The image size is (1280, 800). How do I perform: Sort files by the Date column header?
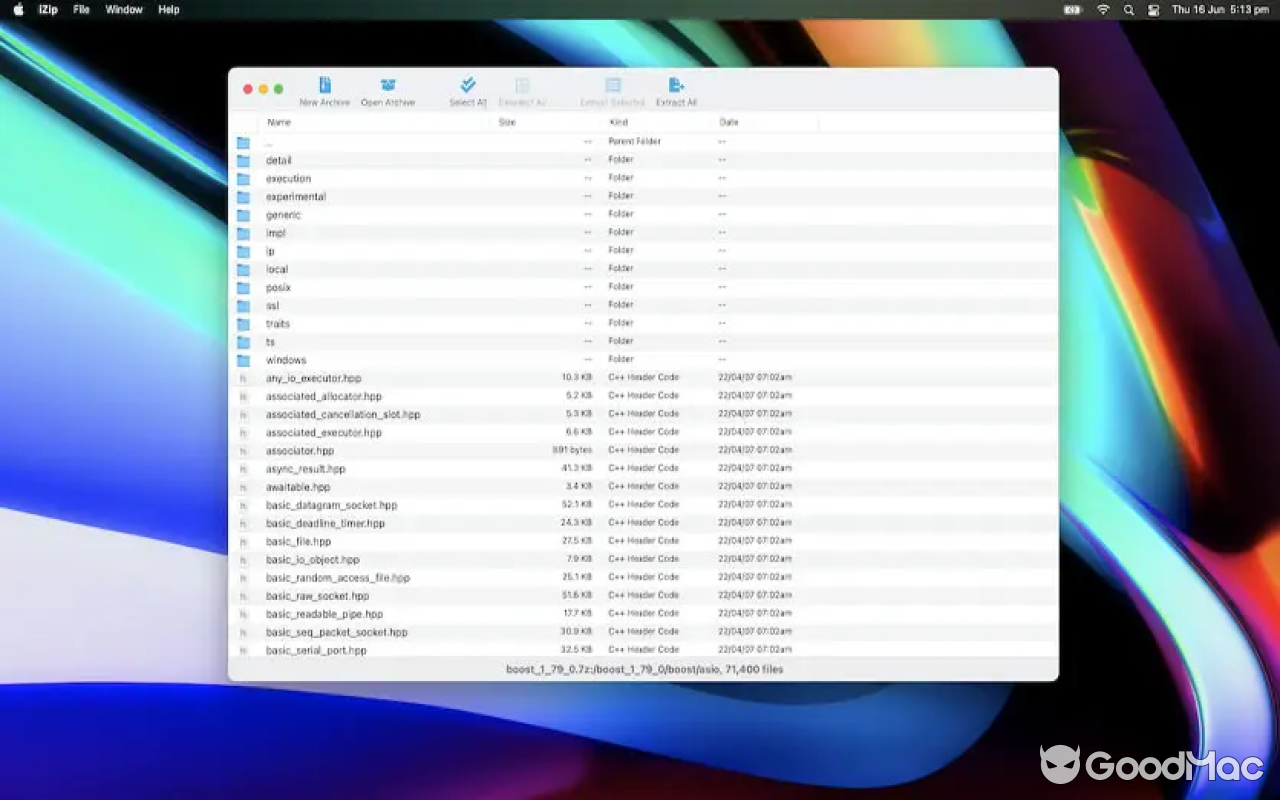pos(729,121)
